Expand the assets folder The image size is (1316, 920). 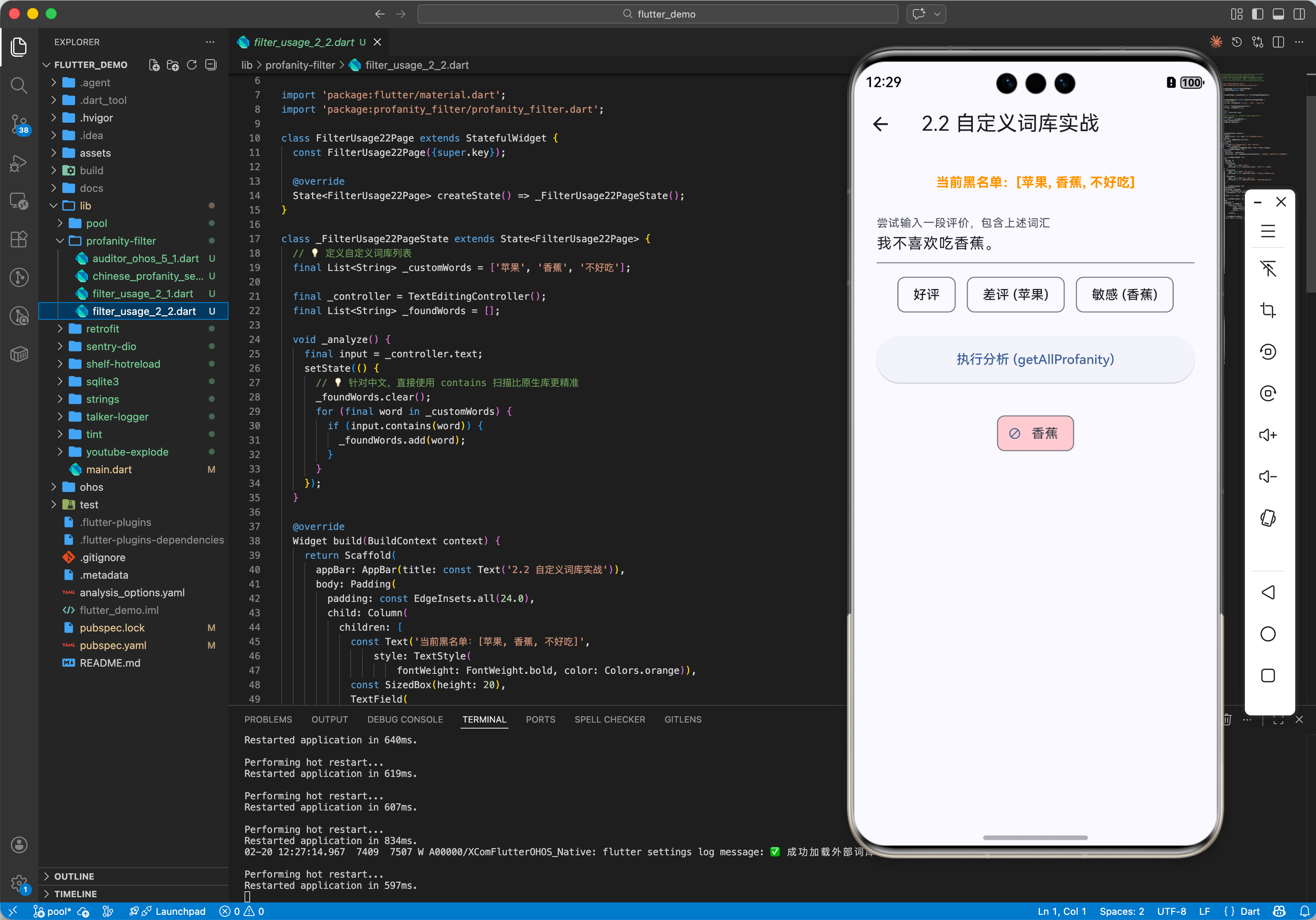[95, 153]
